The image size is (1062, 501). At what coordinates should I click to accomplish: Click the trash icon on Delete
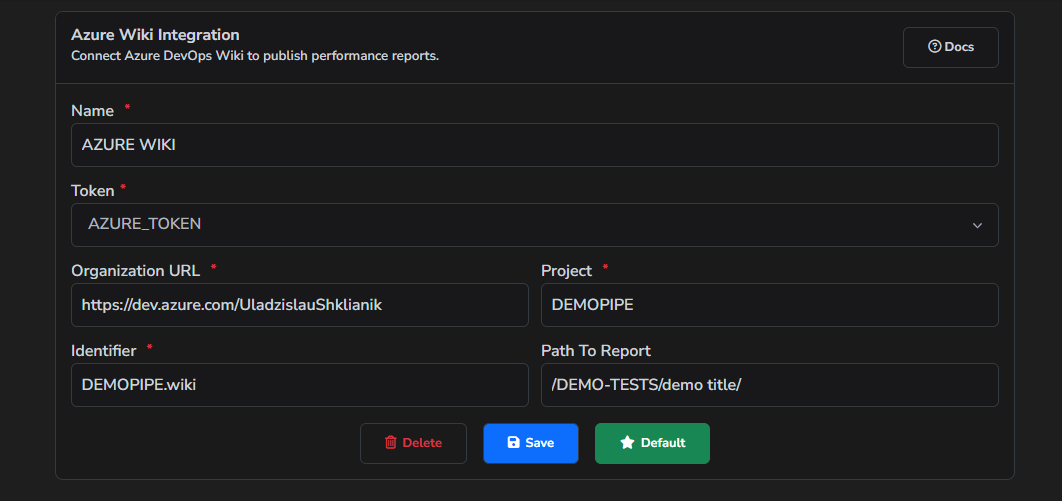point(391,443)
